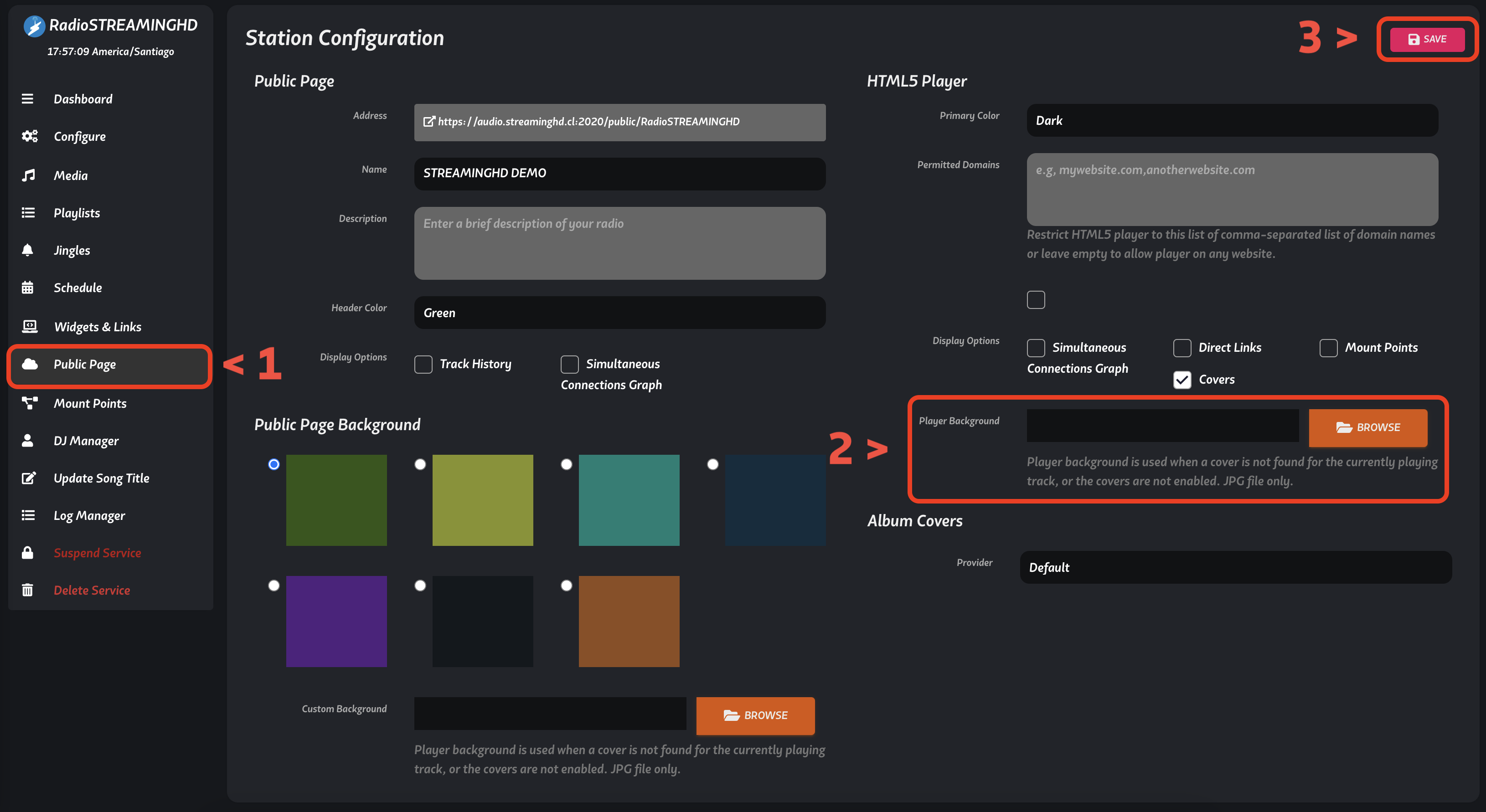
Task: Enable the Direct Links checkbox
Action: tap(1182, 348)
